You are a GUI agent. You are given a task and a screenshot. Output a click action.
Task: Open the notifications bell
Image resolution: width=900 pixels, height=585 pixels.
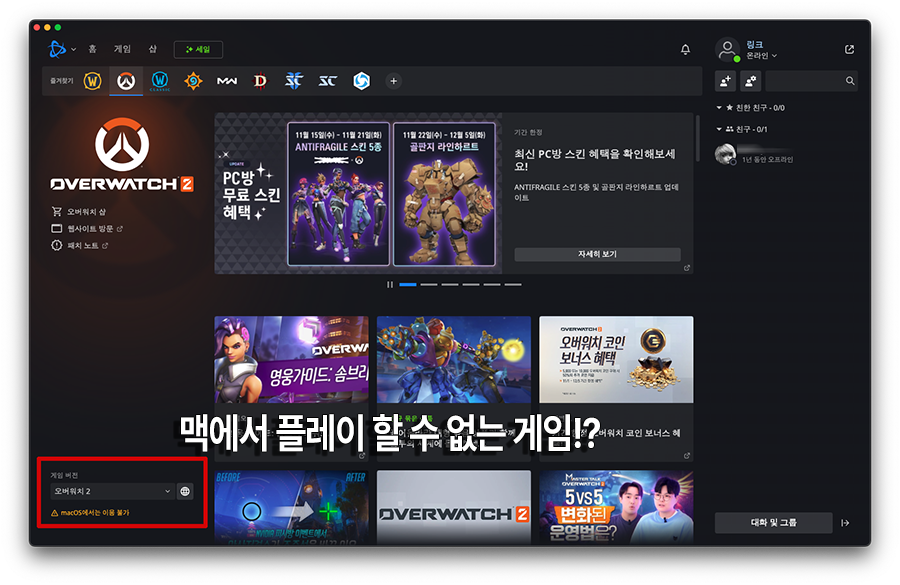pyautogui.click(x=685, y=50)
